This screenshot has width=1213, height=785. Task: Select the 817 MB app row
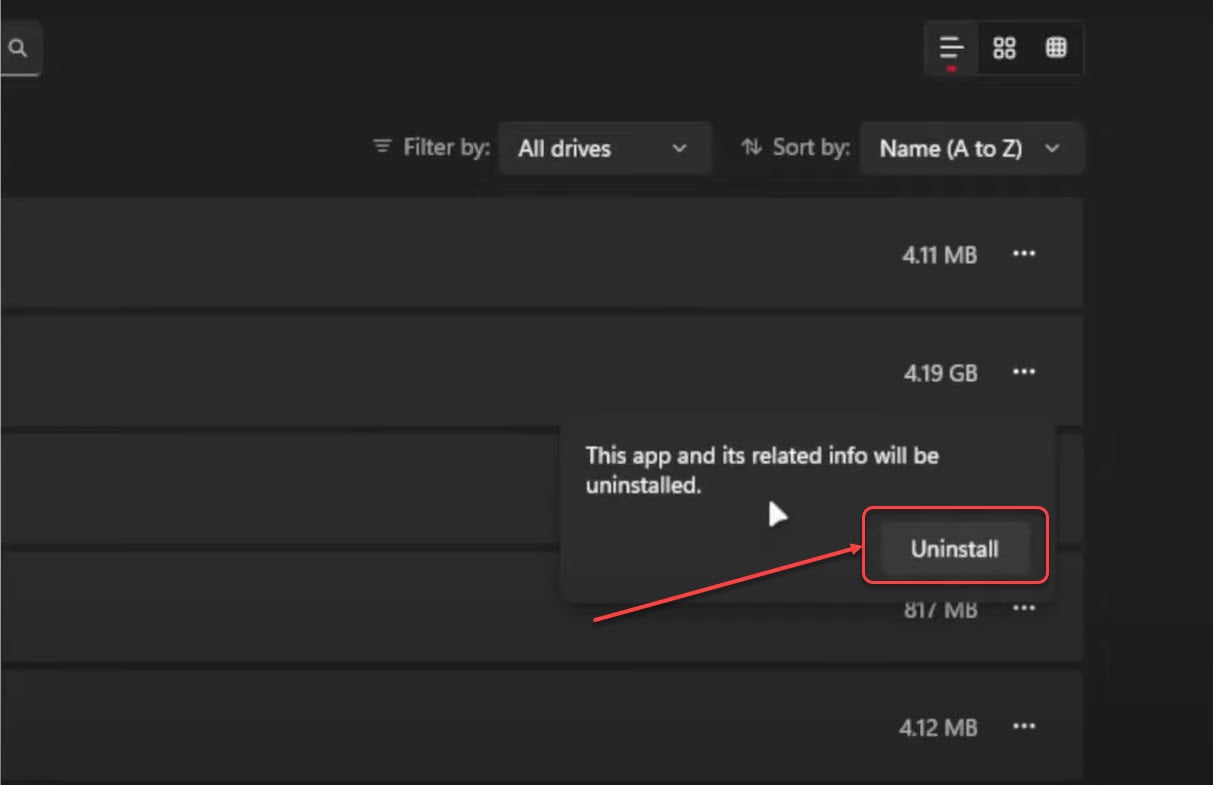(x=300, y=608)
